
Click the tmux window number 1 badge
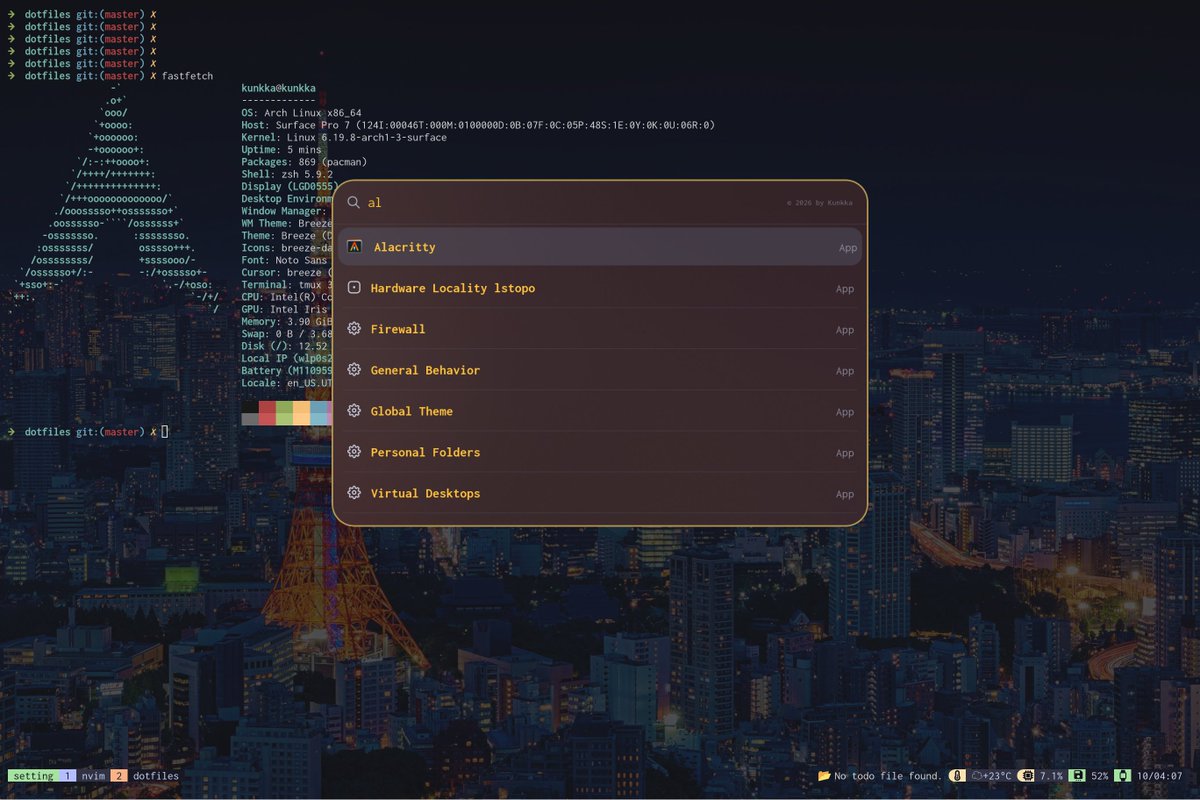[68, 776]
